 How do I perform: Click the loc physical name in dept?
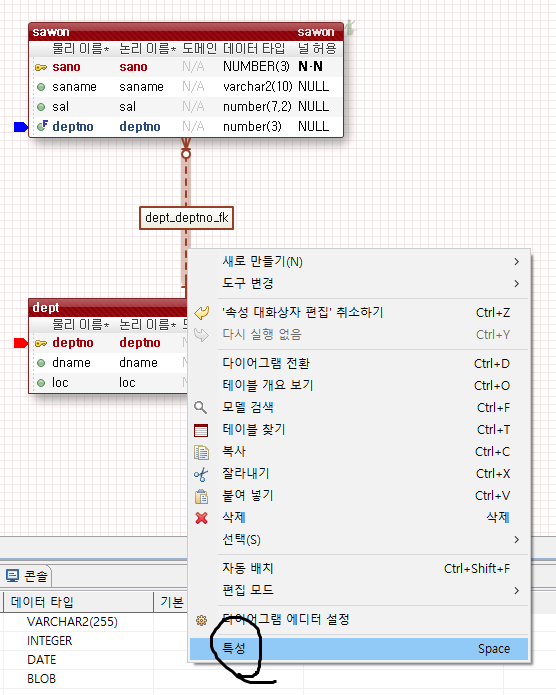(x=60, y=383)
